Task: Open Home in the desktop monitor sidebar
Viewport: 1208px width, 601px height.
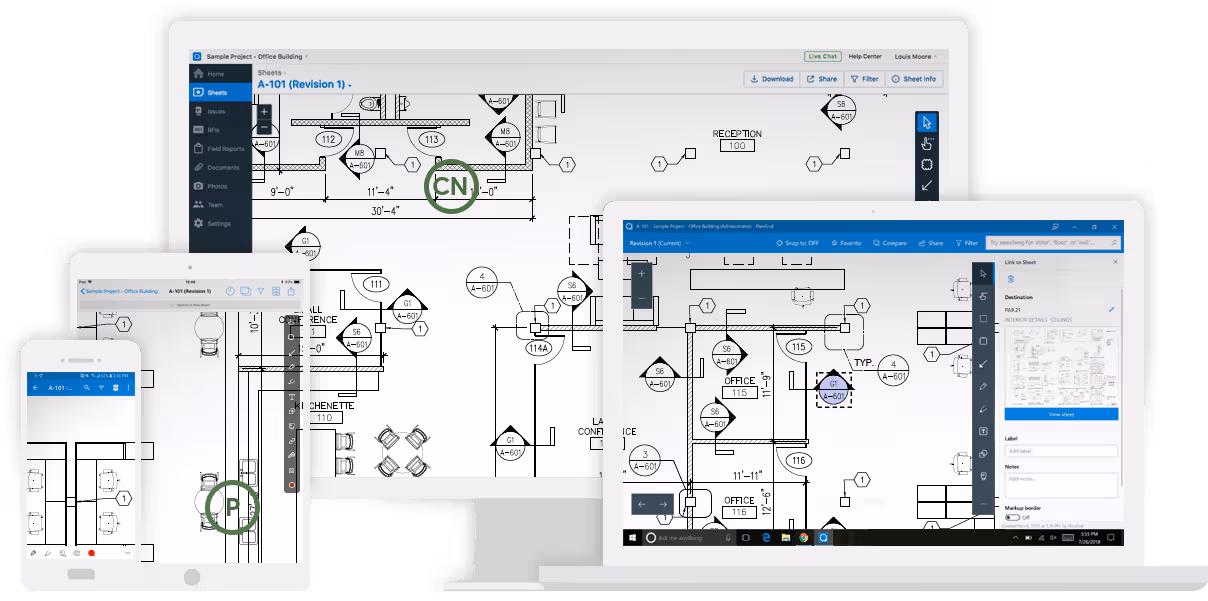Action: (x=220, y=74)
